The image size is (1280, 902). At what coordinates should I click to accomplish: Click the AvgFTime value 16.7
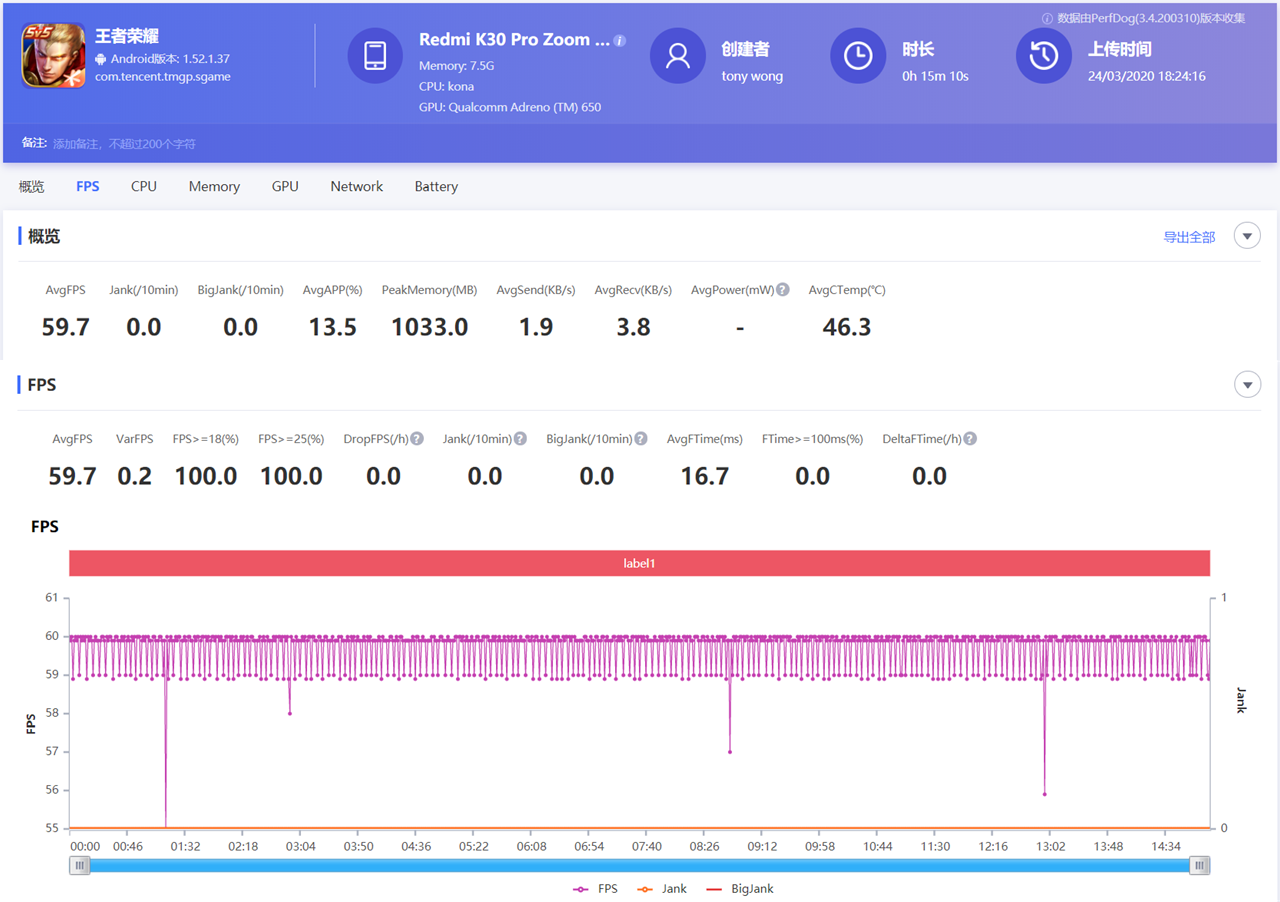(x=705, y=476)
